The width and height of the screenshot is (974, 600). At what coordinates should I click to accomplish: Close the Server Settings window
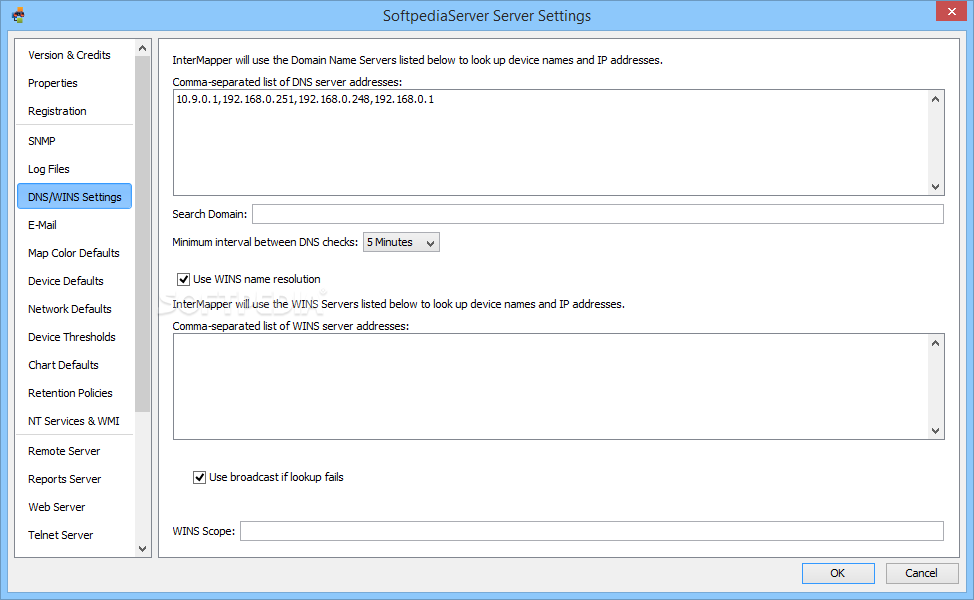(952, 11)
